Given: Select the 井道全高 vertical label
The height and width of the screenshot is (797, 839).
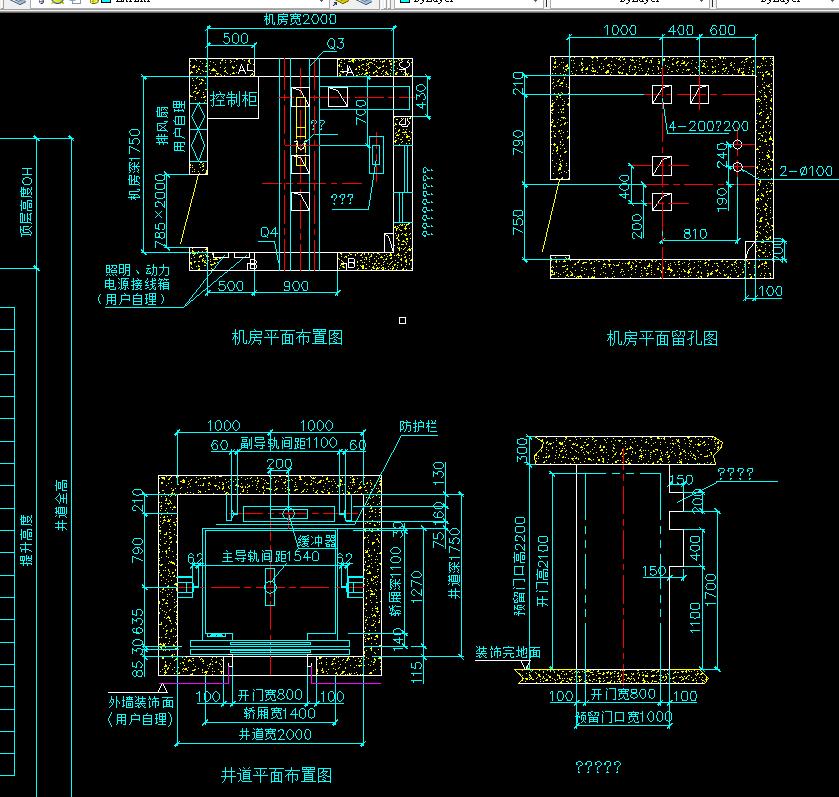Looking at the screenshot, I should click(62, 505).
